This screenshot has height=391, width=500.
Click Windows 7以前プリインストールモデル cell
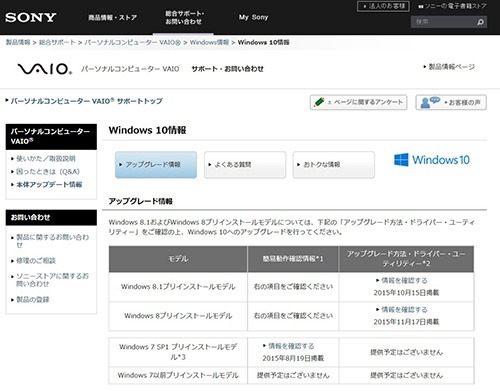coord(178,375)
